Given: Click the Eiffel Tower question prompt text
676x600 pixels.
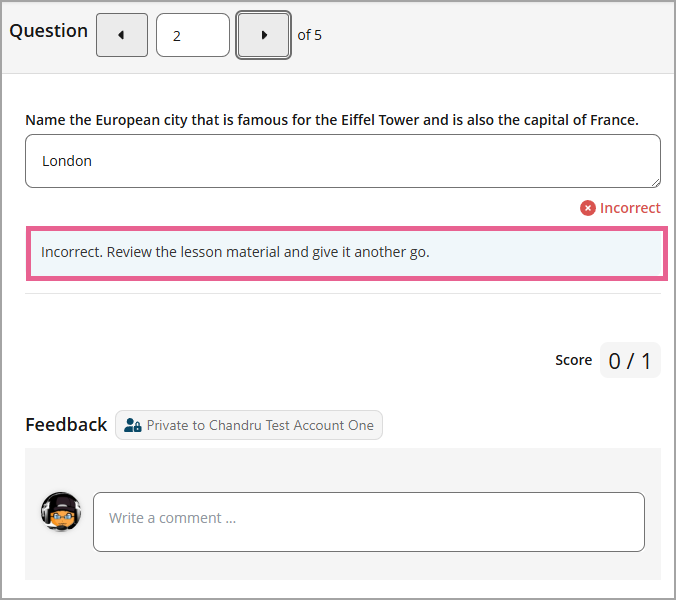Looking at the screenshot, I should click(331, 120).
